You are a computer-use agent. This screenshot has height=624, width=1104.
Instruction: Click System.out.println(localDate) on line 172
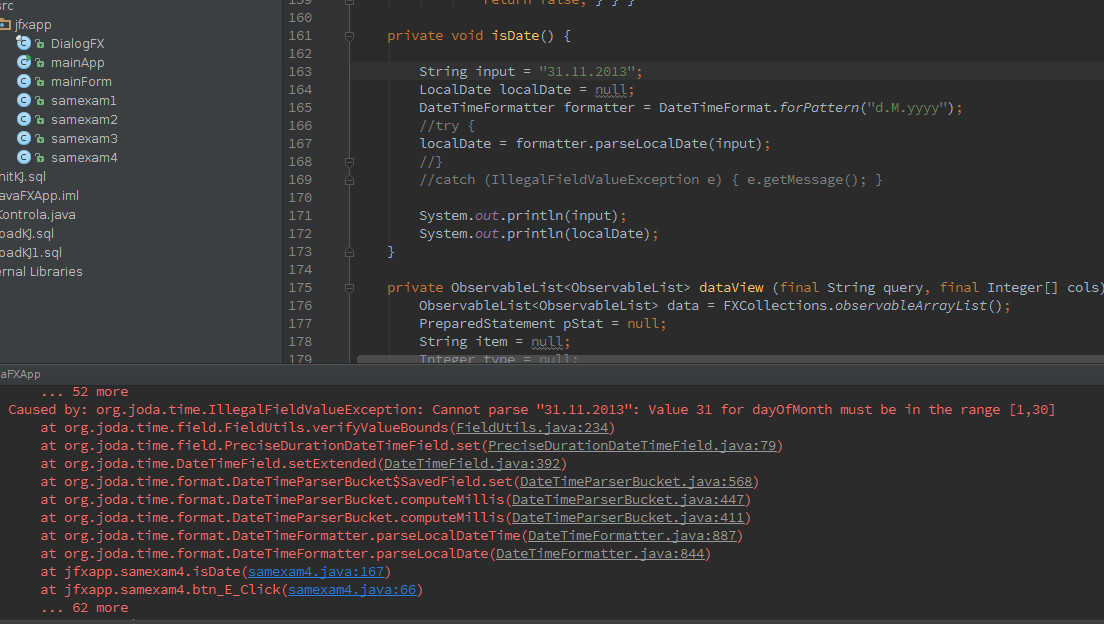(539, 234)
